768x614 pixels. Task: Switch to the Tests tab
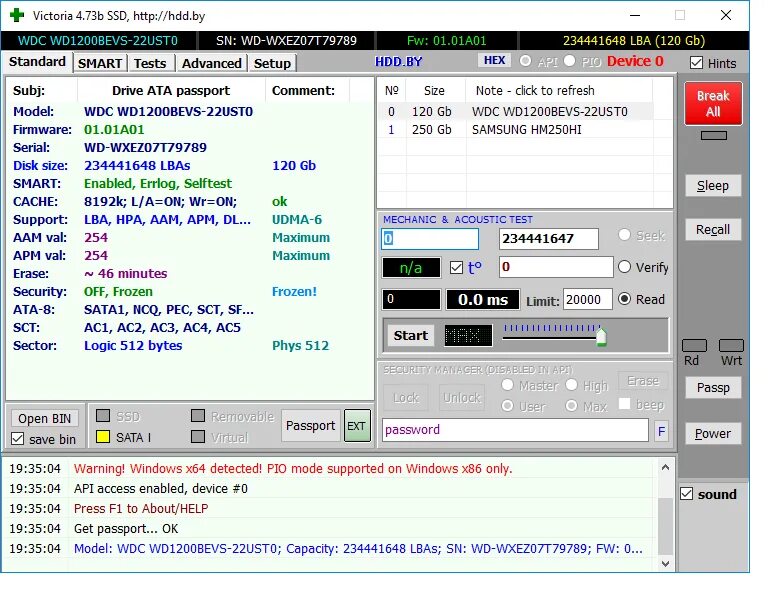pos(150,64)
